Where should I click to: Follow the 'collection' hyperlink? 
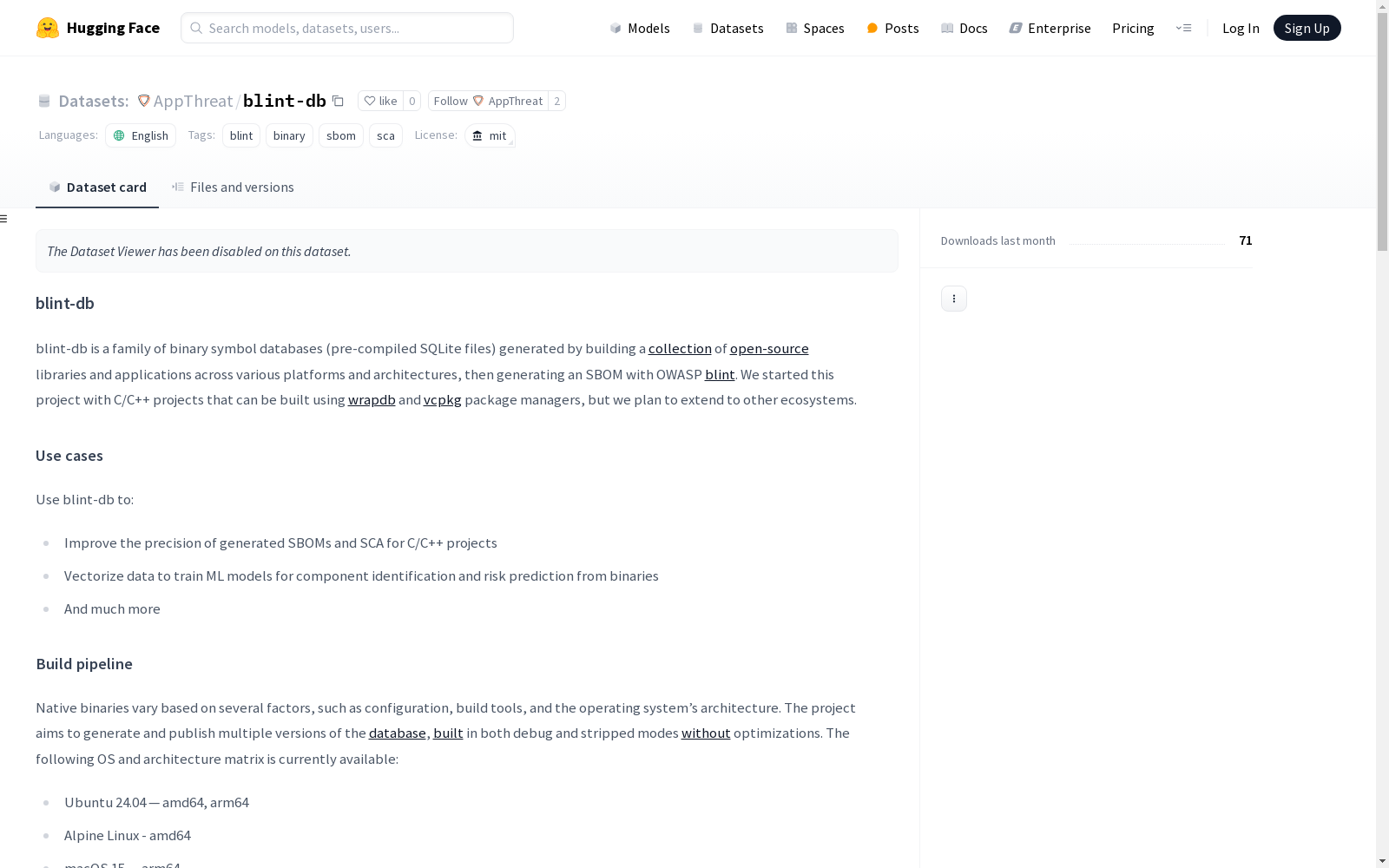(x=680, y=349)
